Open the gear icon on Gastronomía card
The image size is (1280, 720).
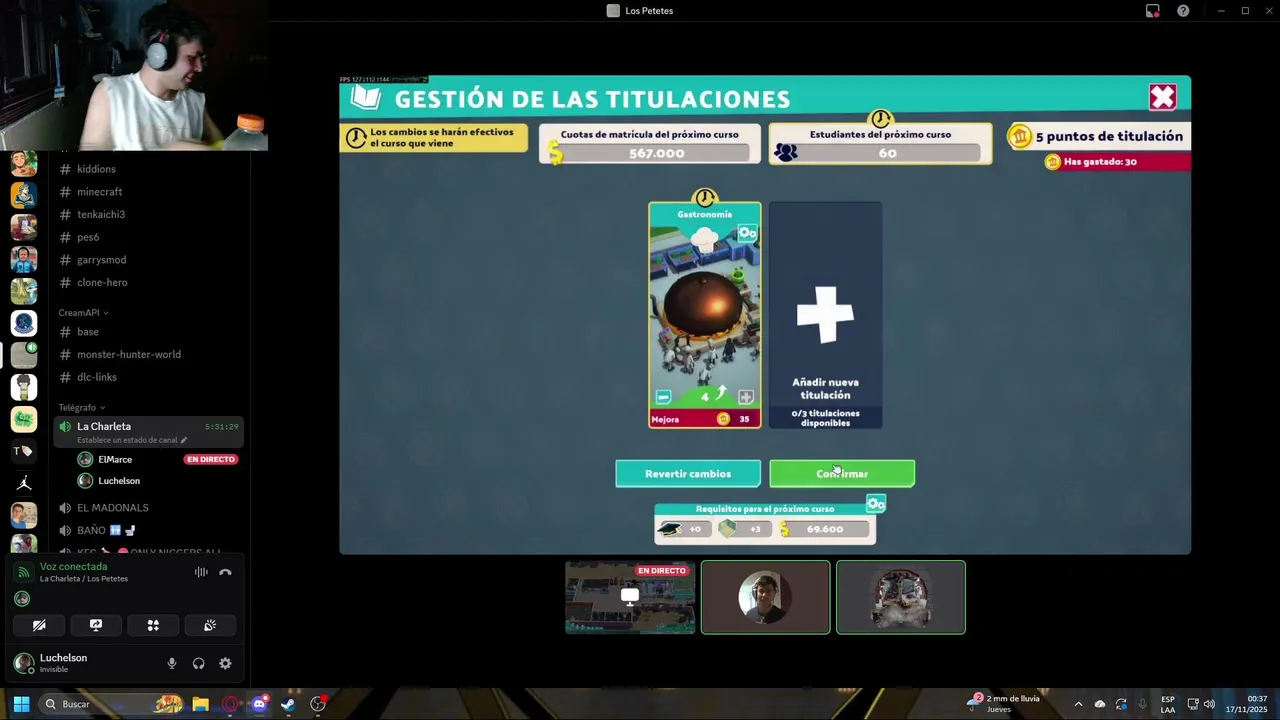[x=747, y=234]
